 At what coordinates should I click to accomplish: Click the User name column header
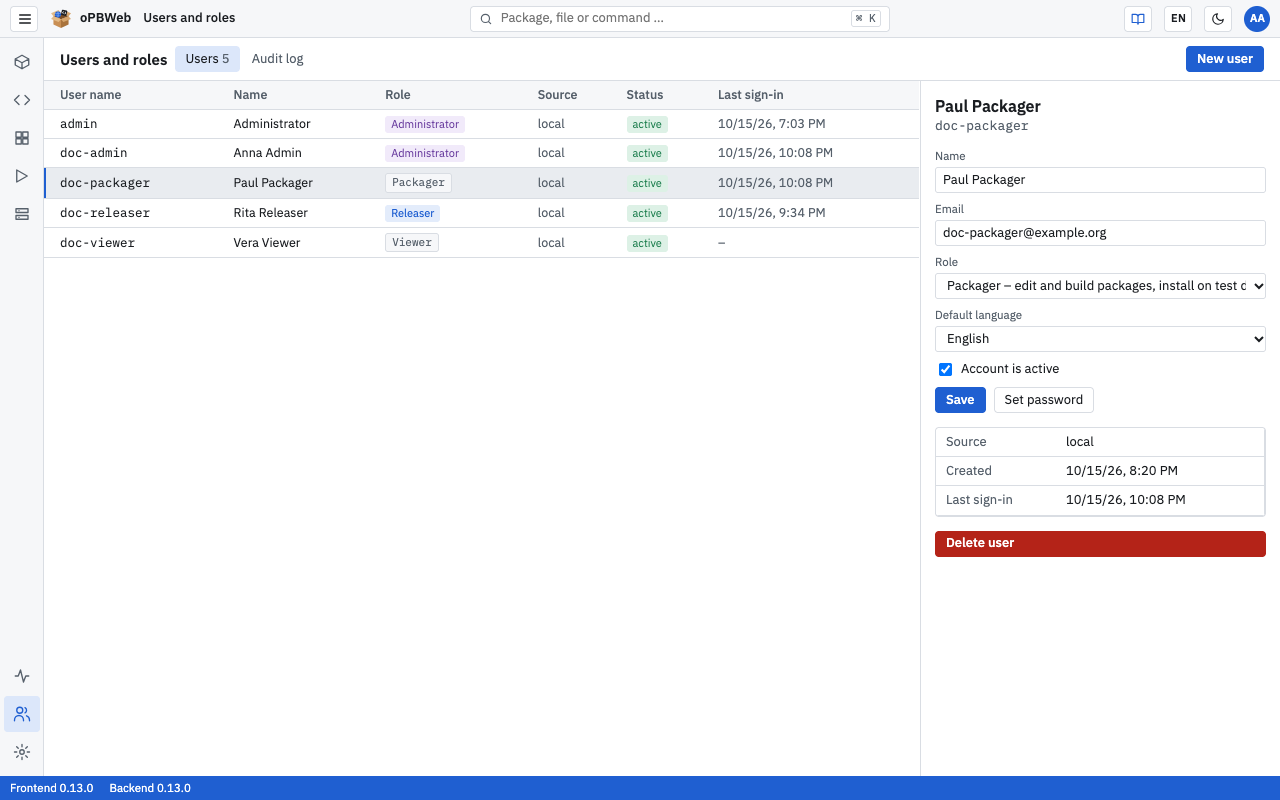tap(90, 95)
